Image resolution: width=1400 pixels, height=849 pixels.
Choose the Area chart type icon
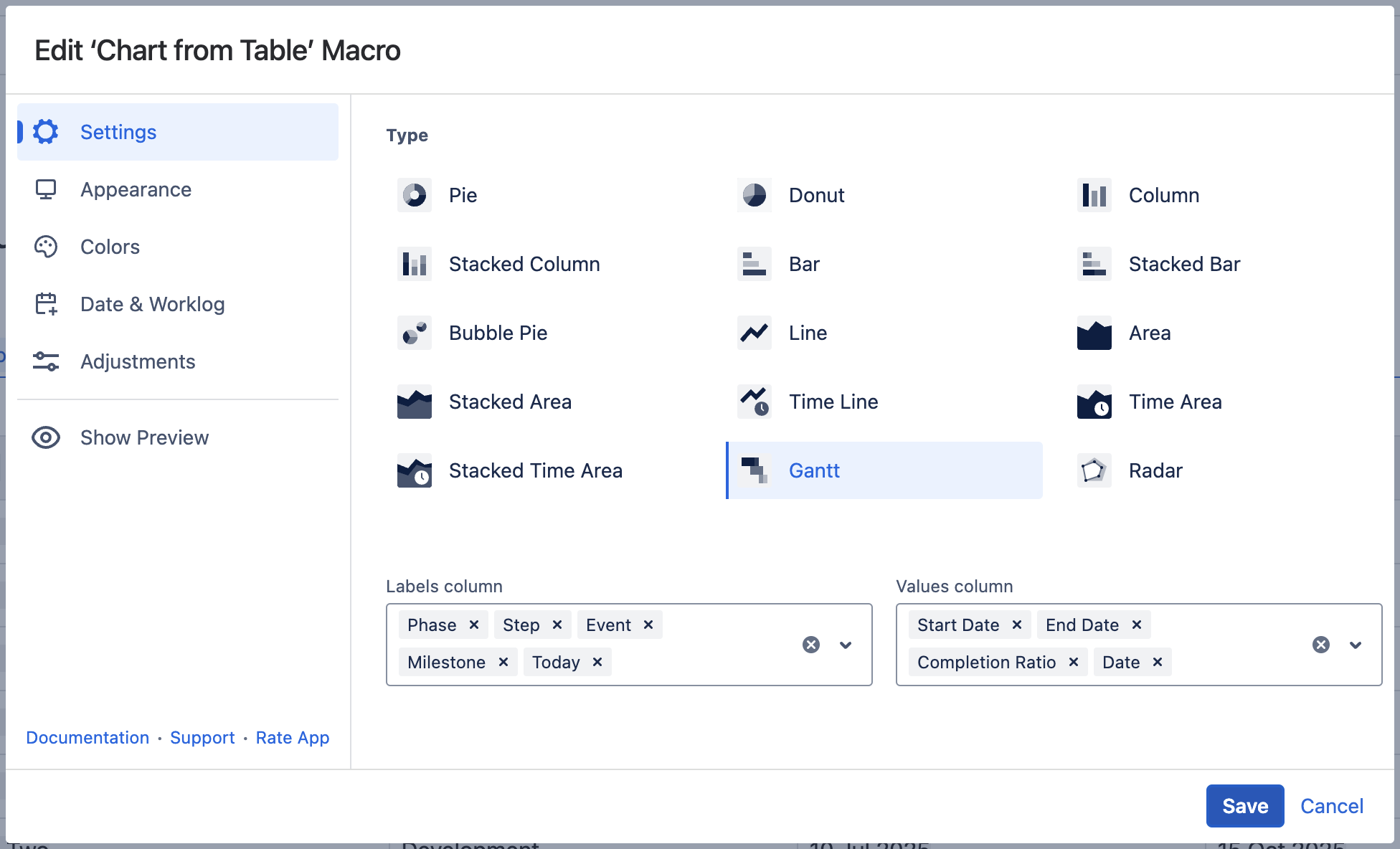coord(1094,333)
